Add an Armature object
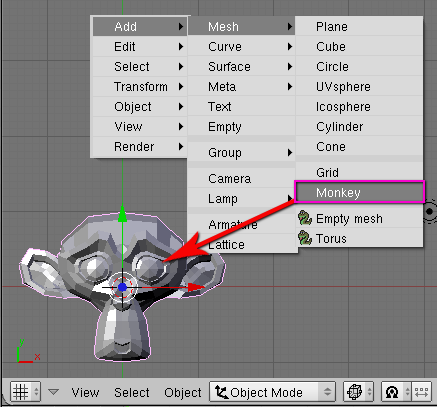Viewport: 437px width, 407px height. tap(241, 224)
